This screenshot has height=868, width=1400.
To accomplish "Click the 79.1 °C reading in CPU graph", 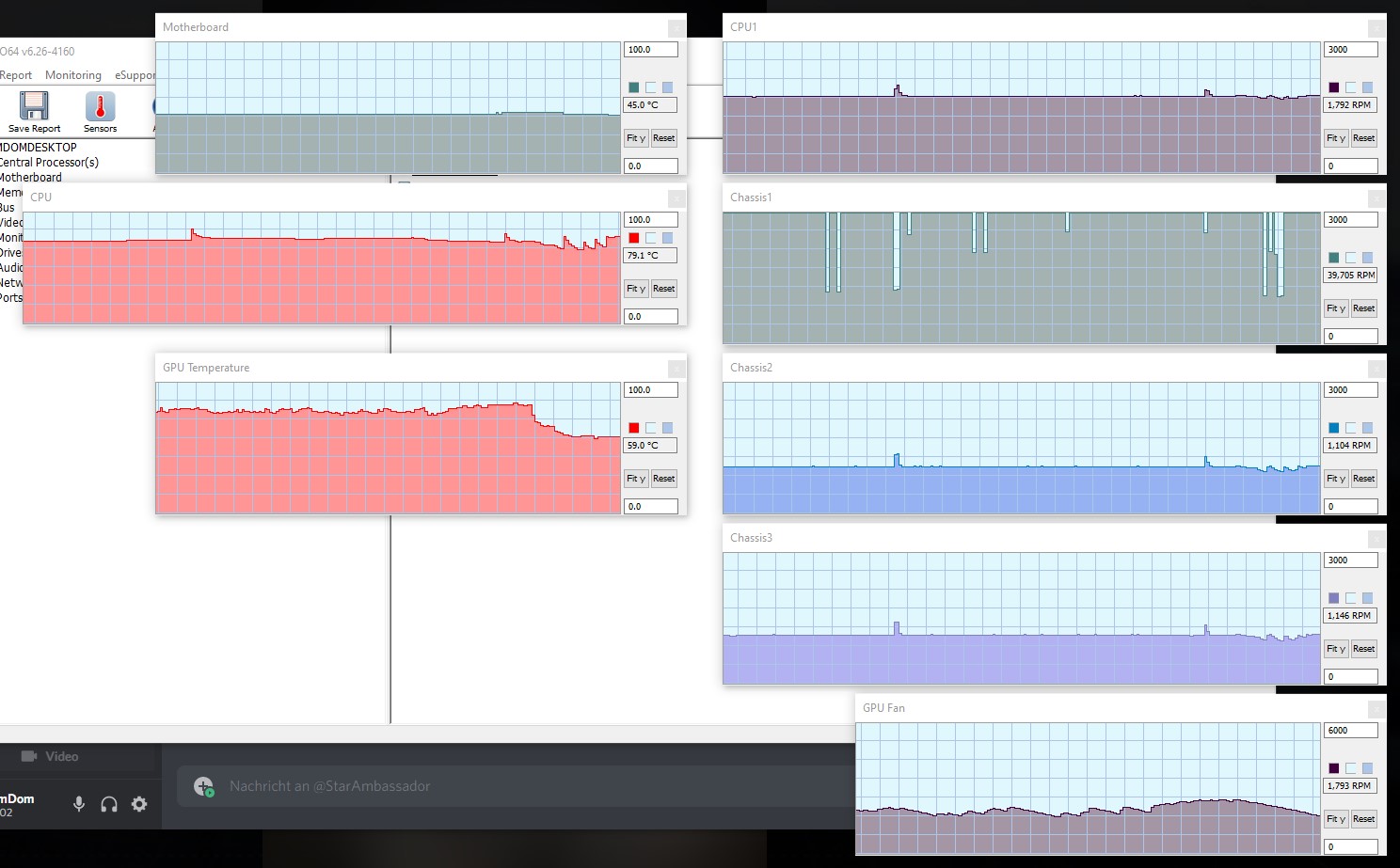I will pos(650,256).
